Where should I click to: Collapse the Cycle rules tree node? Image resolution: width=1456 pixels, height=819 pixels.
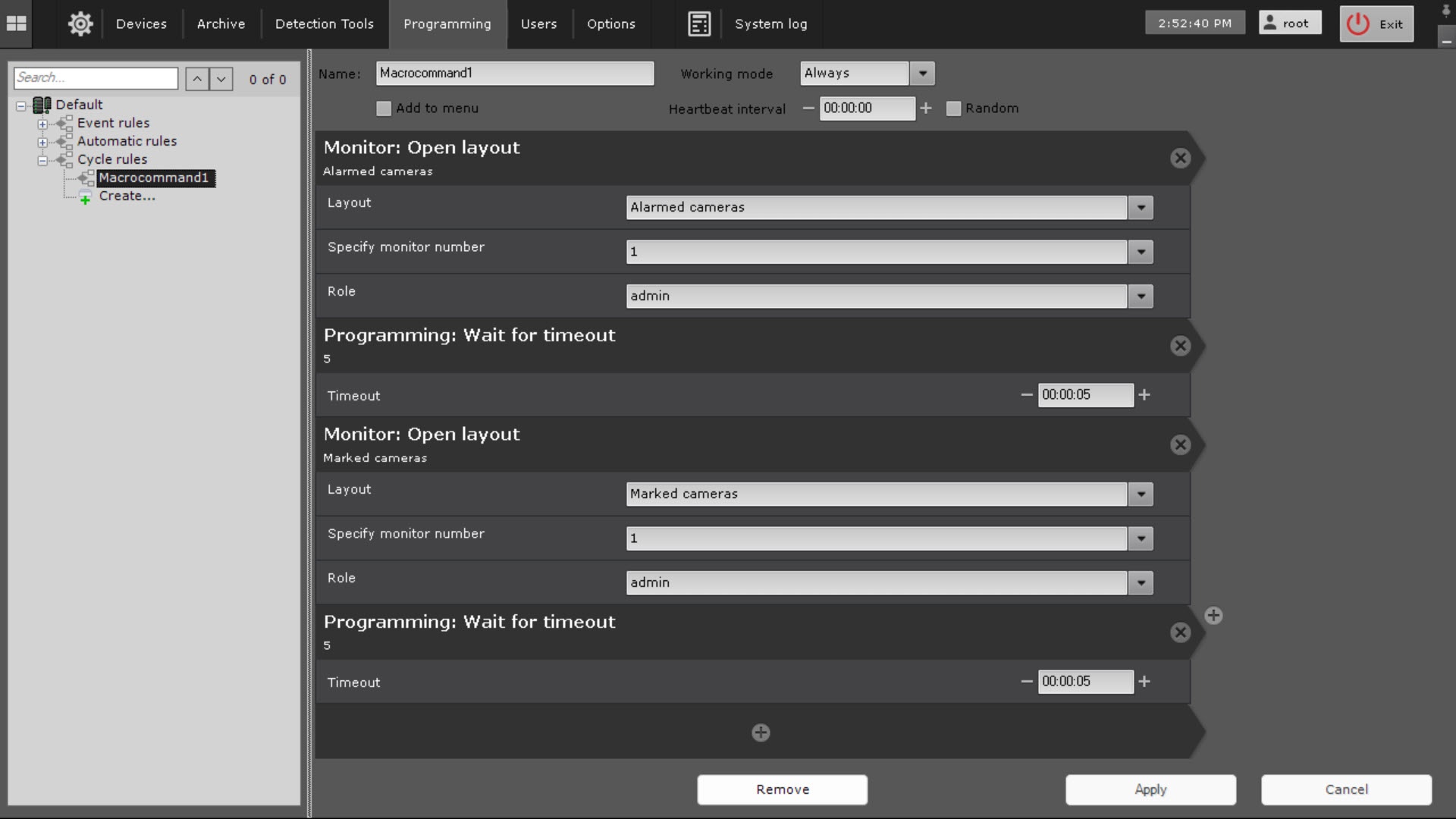[42, 160]
